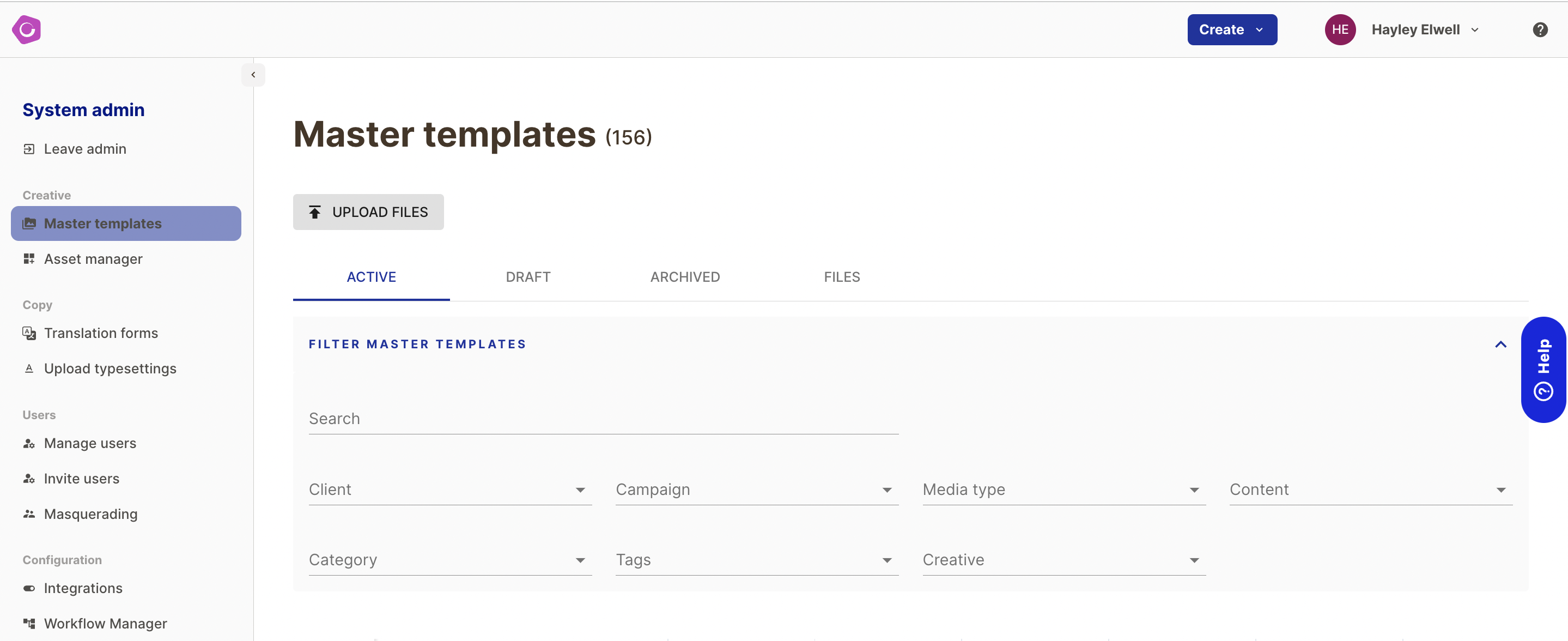The image size is (1568, 641).
Task: Click the Invite users icon
Action: (29, 479)
